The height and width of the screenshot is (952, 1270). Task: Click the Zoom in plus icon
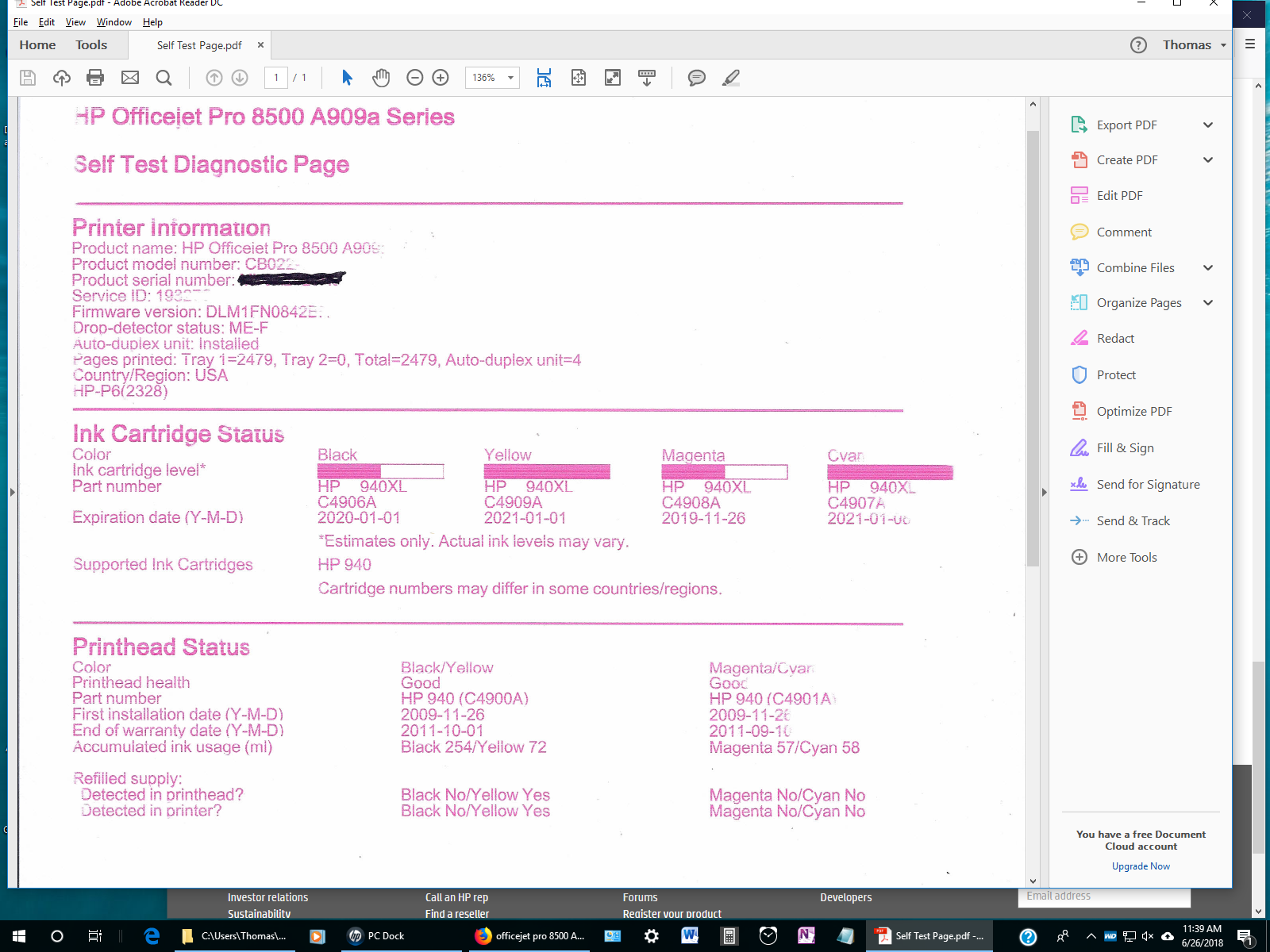441,78
